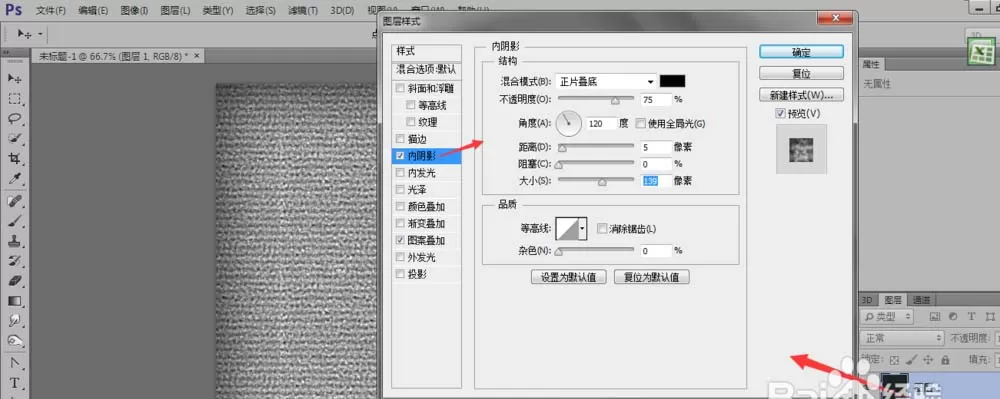Lock layer position icon
The height and width of the screenshot is (399, 1000).
929,359
